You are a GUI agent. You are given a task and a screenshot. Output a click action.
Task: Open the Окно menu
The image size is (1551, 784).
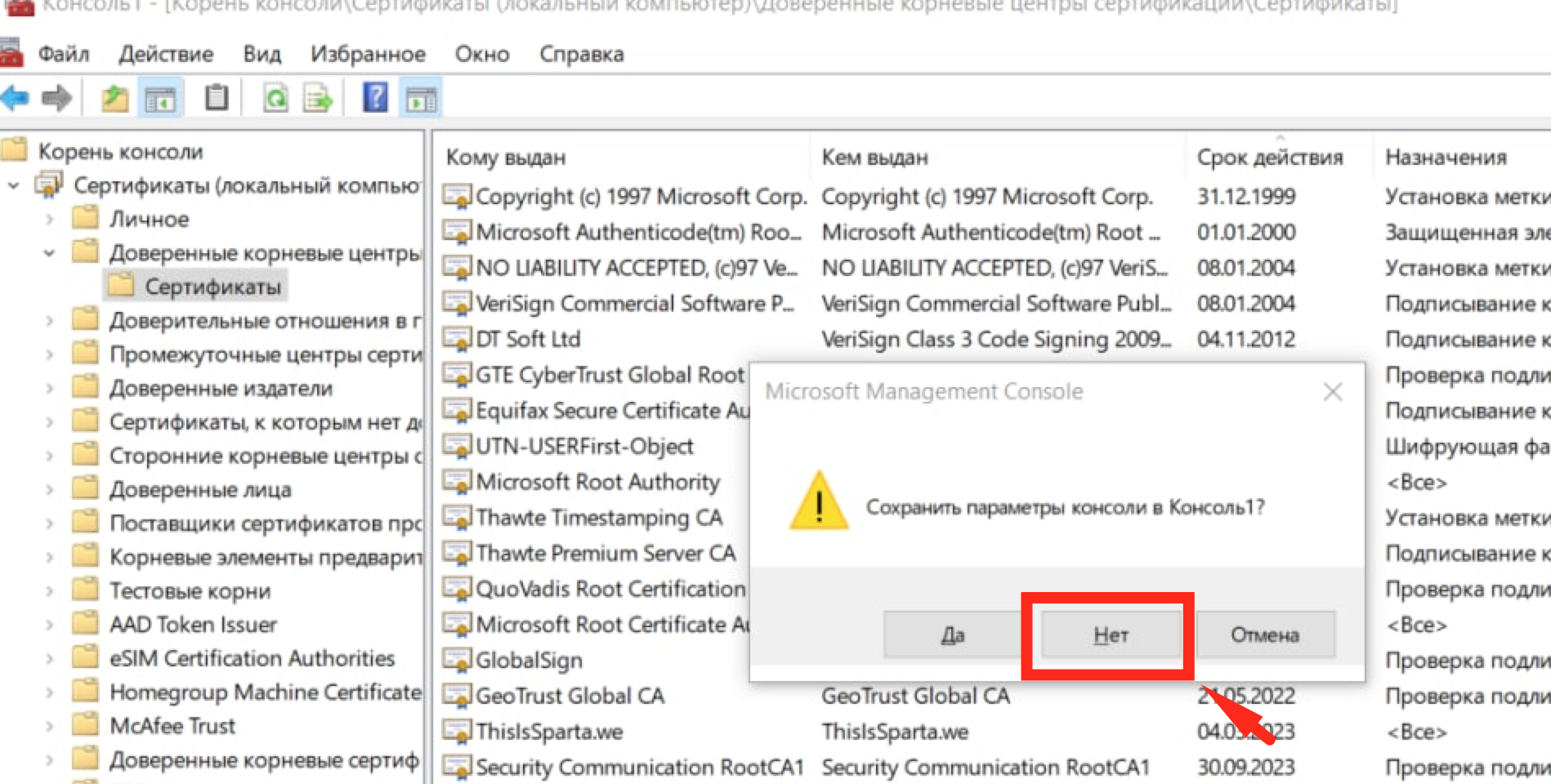(482, 54)
